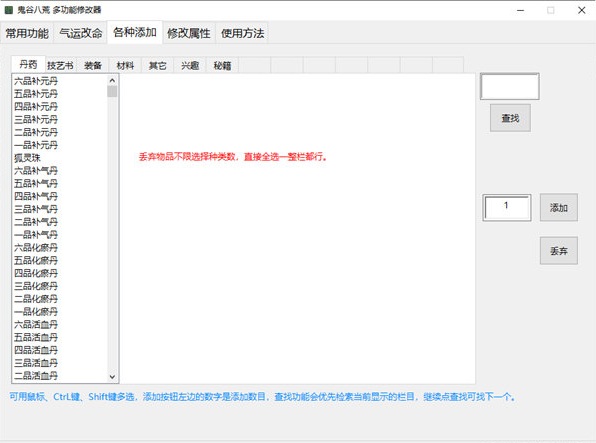Click the item list scrollbar thumb
This screenshot has width=596, height=443.
point(112,92)
